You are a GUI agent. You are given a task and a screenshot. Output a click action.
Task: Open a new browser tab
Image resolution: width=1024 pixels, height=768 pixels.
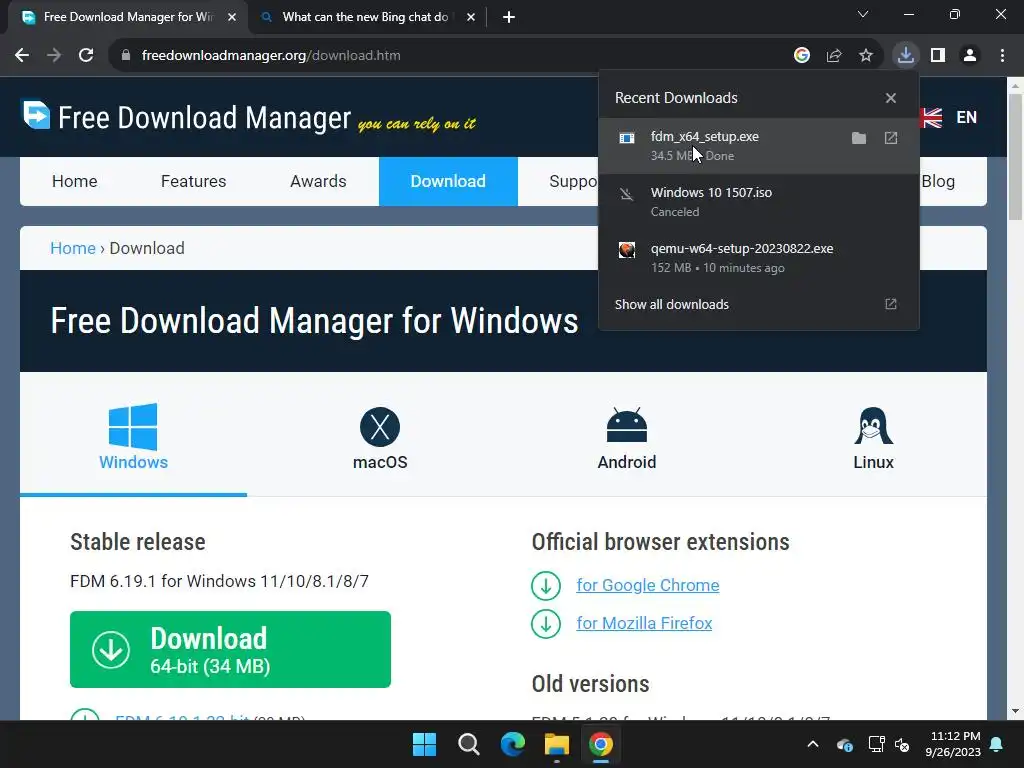509,17
